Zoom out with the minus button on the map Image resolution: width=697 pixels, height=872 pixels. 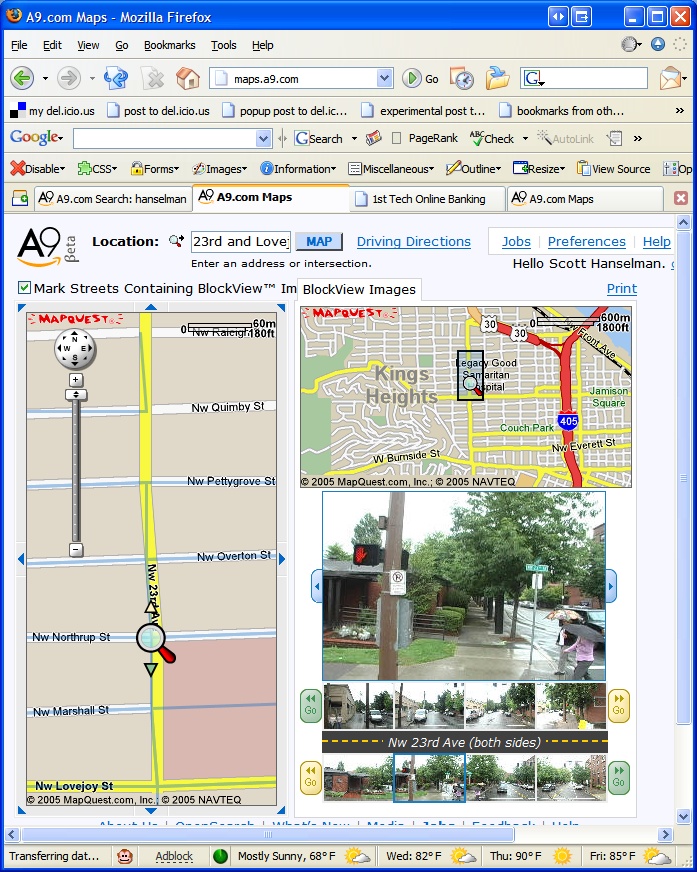tap(76, 549)
